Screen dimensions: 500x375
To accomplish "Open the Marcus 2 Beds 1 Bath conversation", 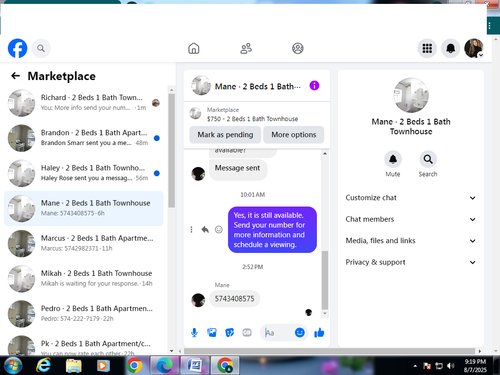I will click(x=84, y=243).
